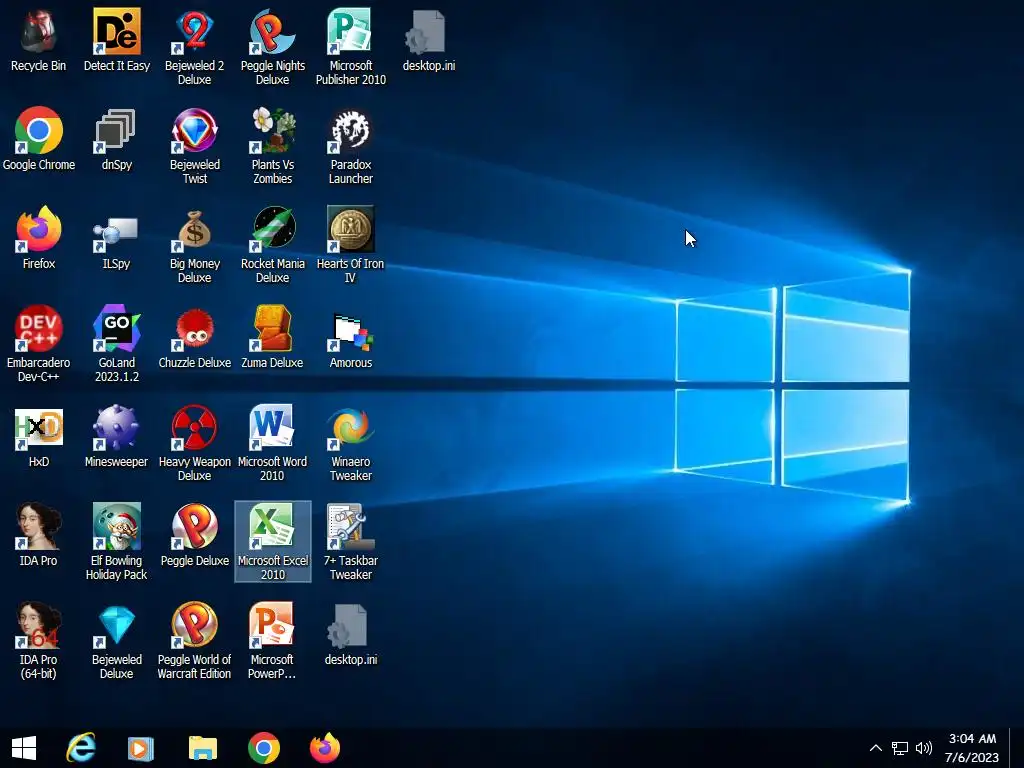Select the HxD hex editor shortcut
1024x768 pixels.
click(39, 436)
